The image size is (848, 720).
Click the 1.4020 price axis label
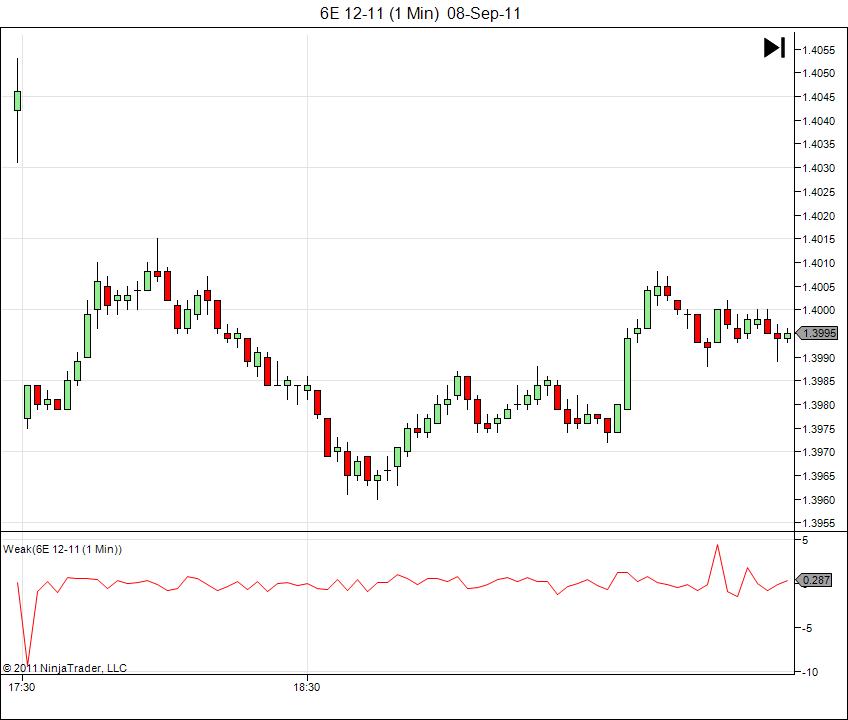click(x=818, y=216)
